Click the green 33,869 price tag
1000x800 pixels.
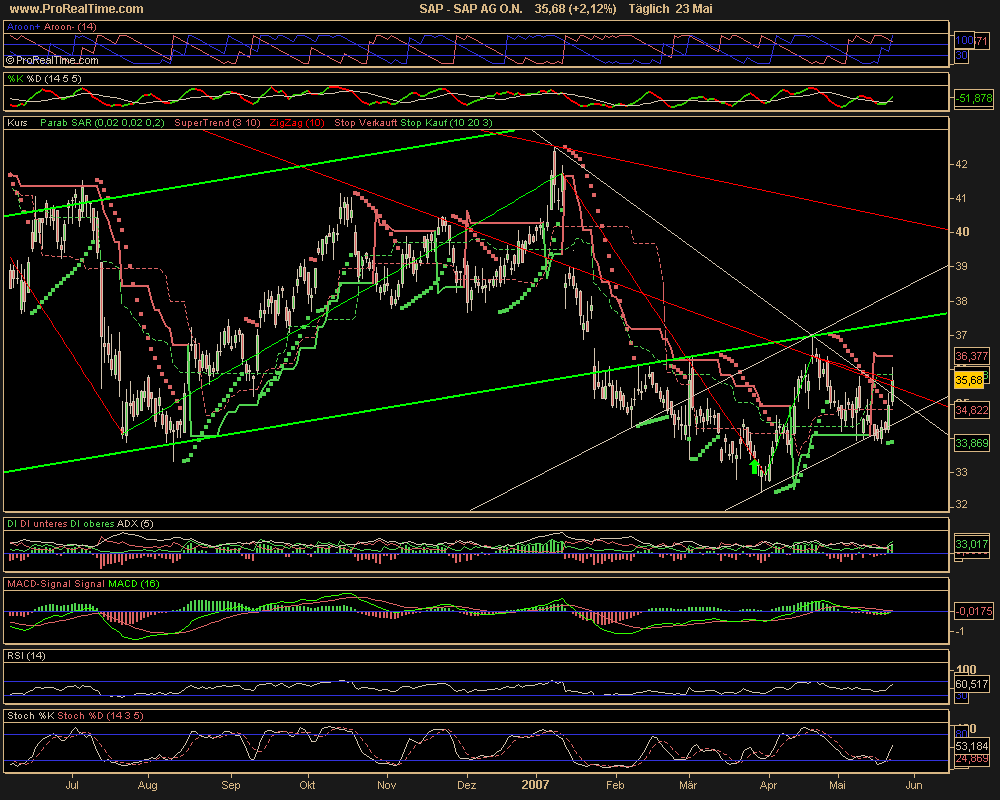(972, 443)
